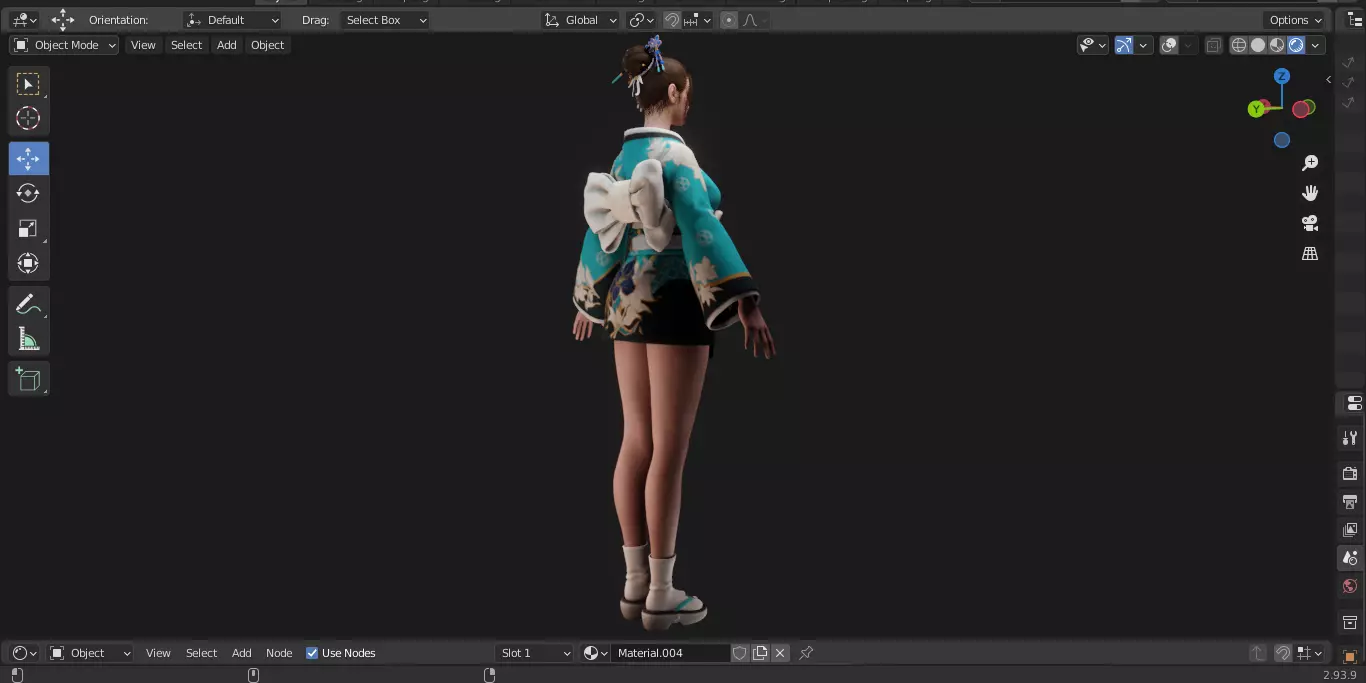This screenshot has width=1366, height=683.
Task: Open the View Layer properties tab
Action: 1350,530
